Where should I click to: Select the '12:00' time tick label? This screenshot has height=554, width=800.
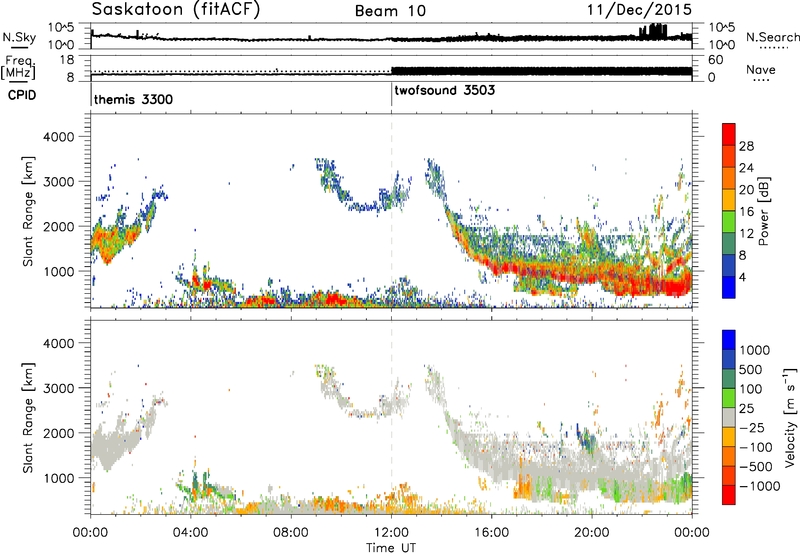click(391, 533)
